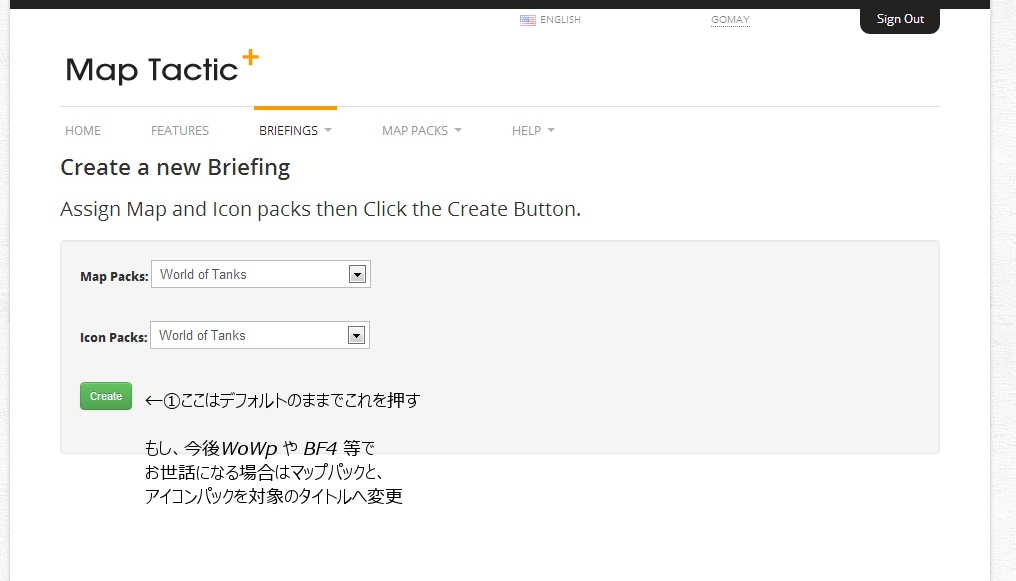Click the Sign Out button

coord(900,19)
